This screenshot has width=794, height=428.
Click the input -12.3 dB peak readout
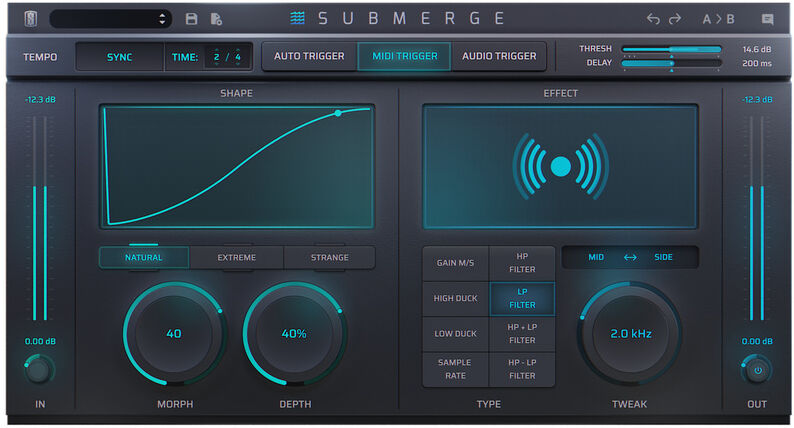(41, 100)
